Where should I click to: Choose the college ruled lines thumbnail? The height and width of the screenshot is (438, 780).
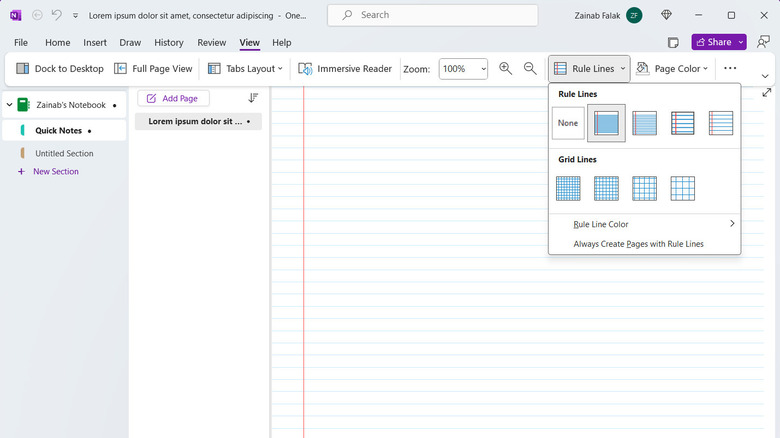645,123
